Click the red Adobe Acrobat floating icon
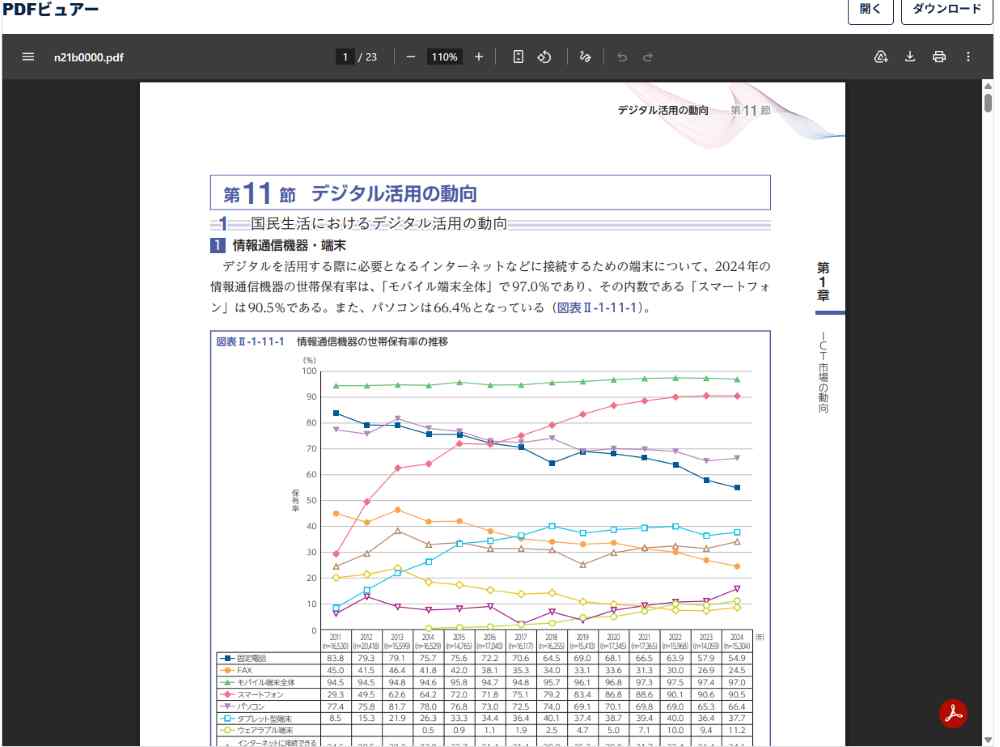The image size is (1000, 747). click(953, 713)
